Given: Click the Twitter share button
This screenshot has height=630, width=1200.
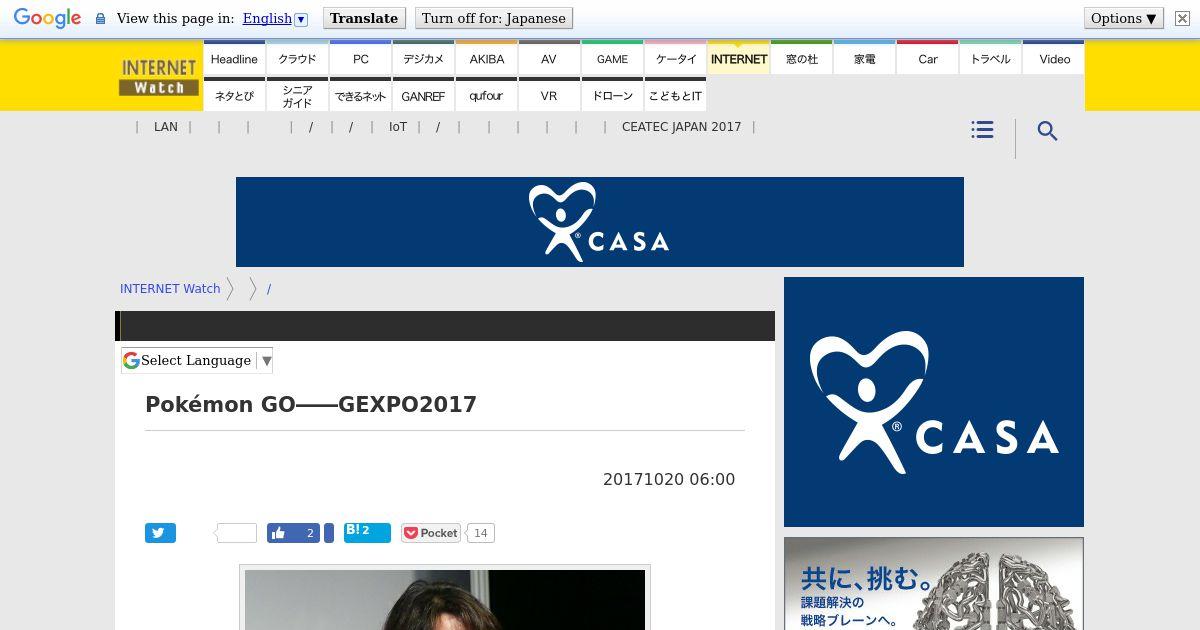Looking at the screenshot, I should click(160, 533).
